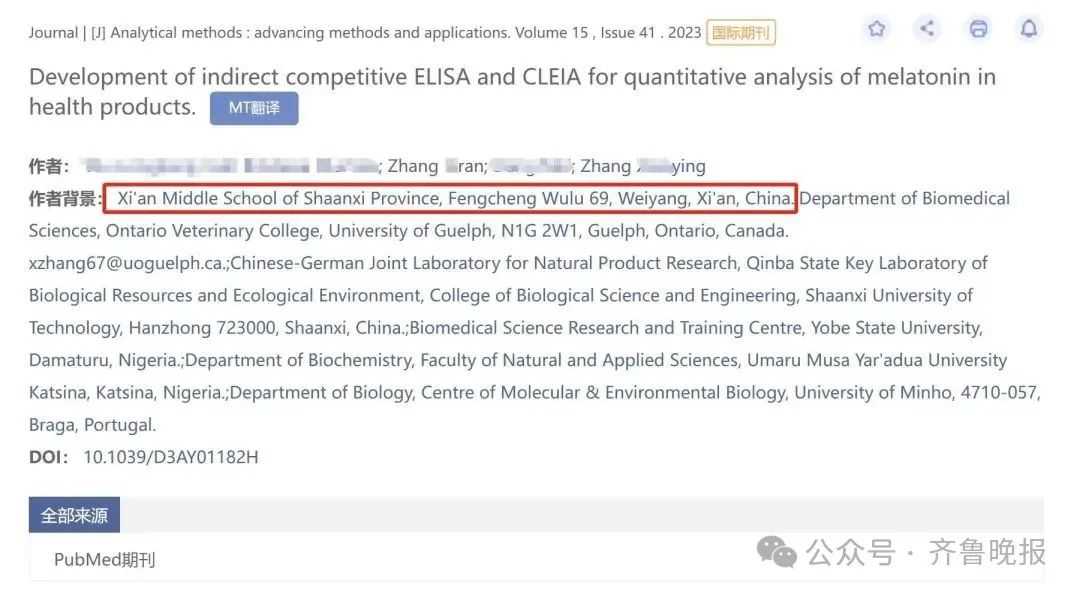Open the 全部来源 tab
Viewport: 1080px width, 595px height.
(x=74, y=515)
